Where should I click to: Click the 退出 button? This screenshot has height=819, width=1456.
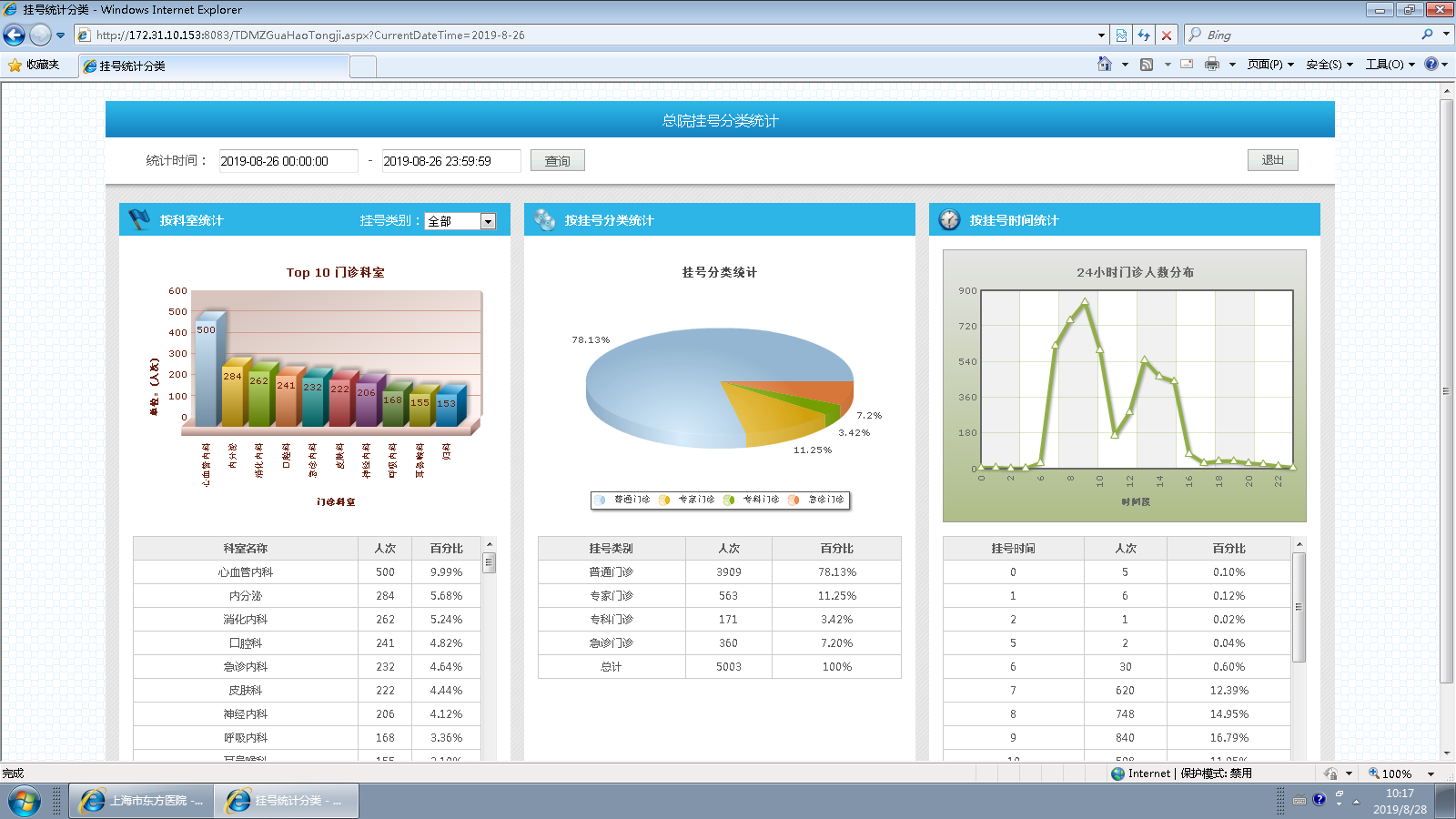[x=1272, y=160]
